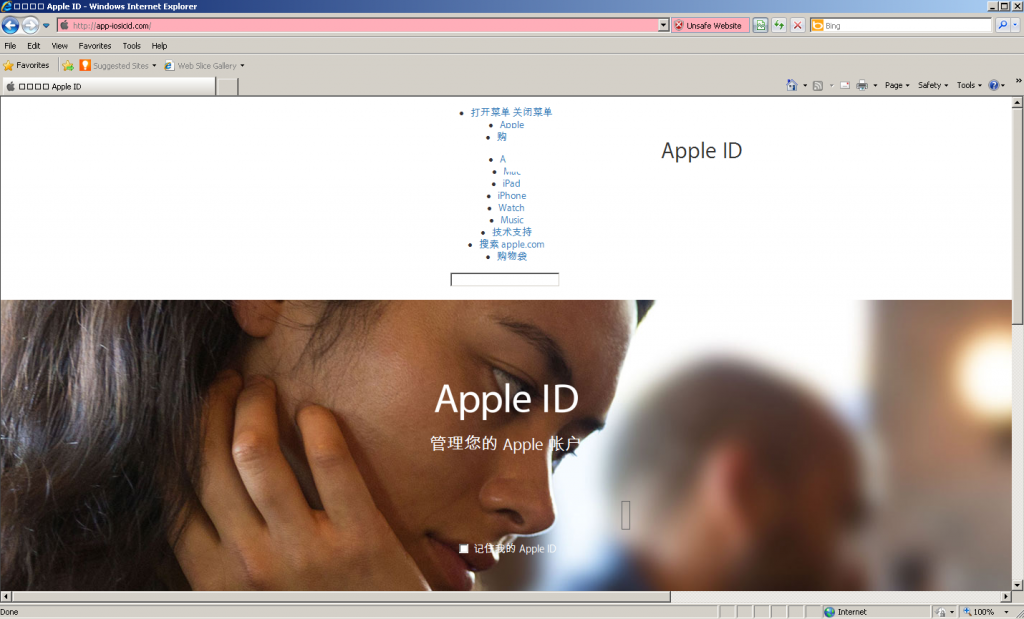Open the Favorites menu in menu bar
The height and width of the screenshot is (619, 1024).
[95, 46]
